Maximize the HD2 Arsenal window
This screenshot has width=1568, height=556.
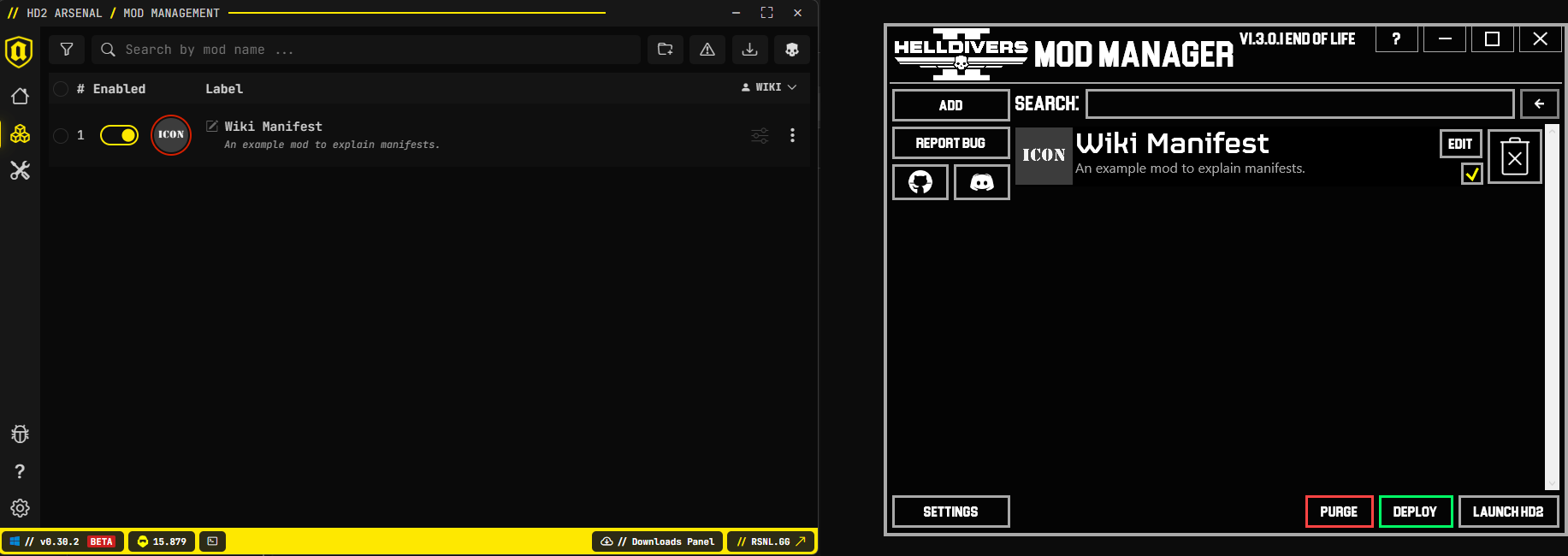click(766, 13)
